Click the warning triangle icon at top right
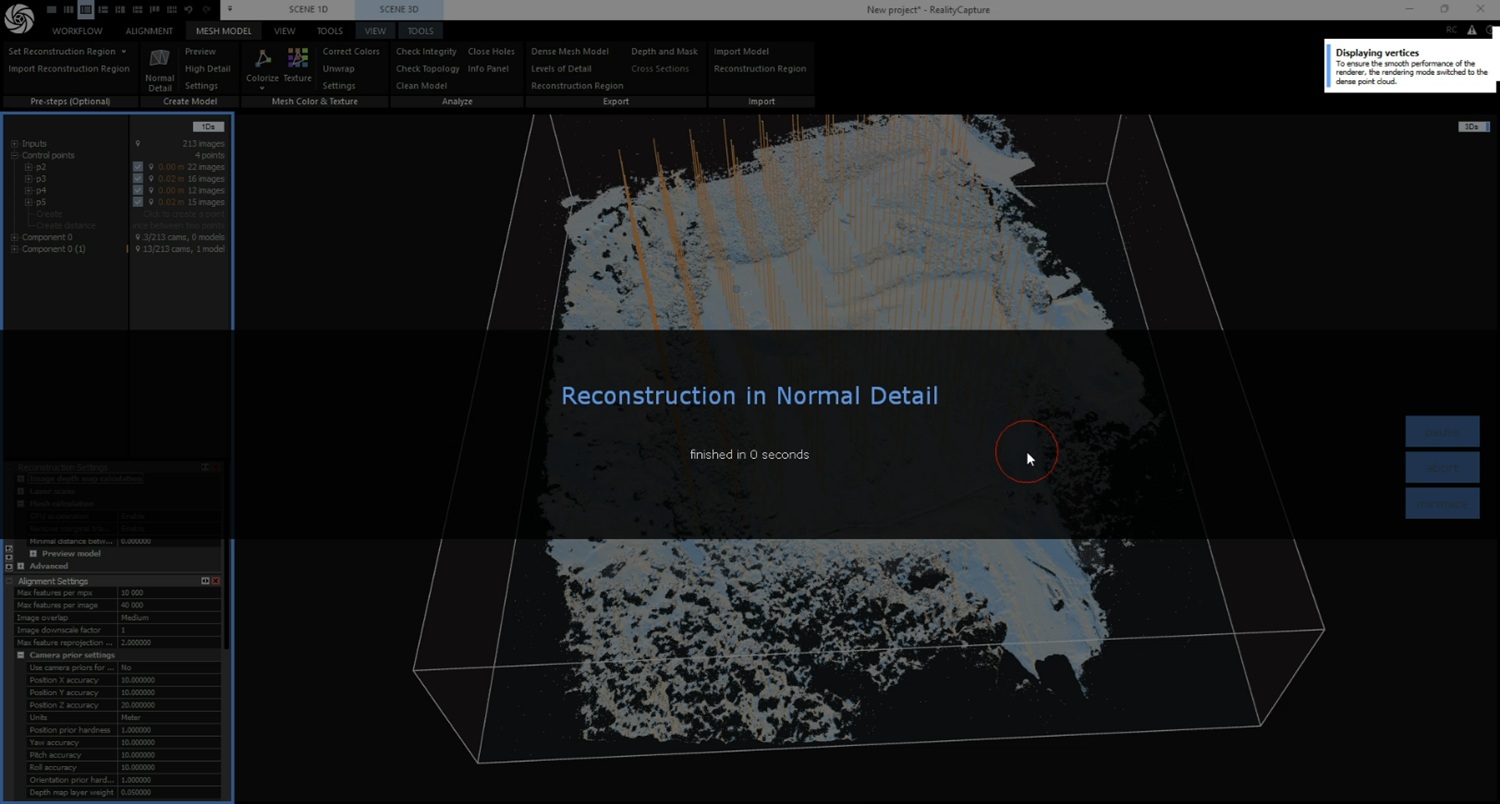The width and height of the screenshot is (1500, 804). tap(1471, 31)
